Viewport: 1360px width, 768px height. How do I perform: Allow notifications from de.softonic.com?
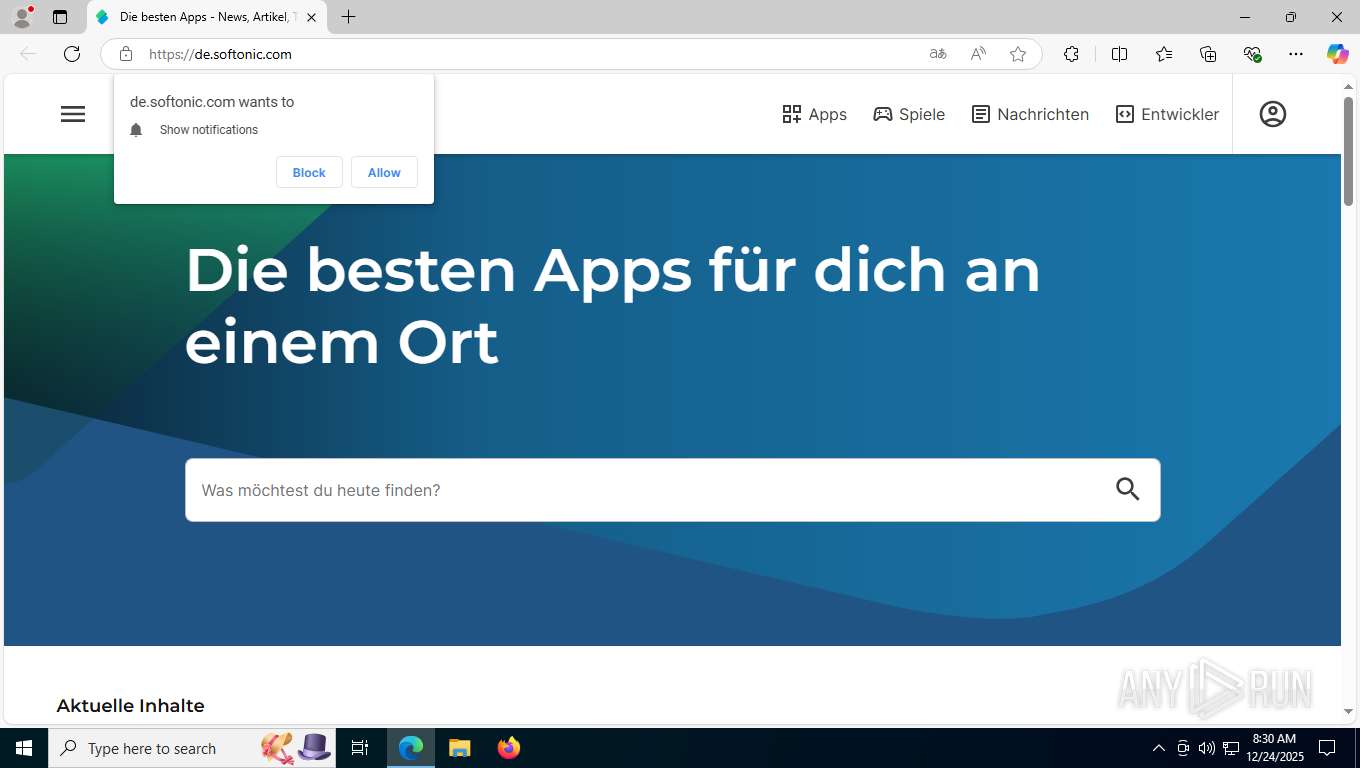(x=384, y=172)
